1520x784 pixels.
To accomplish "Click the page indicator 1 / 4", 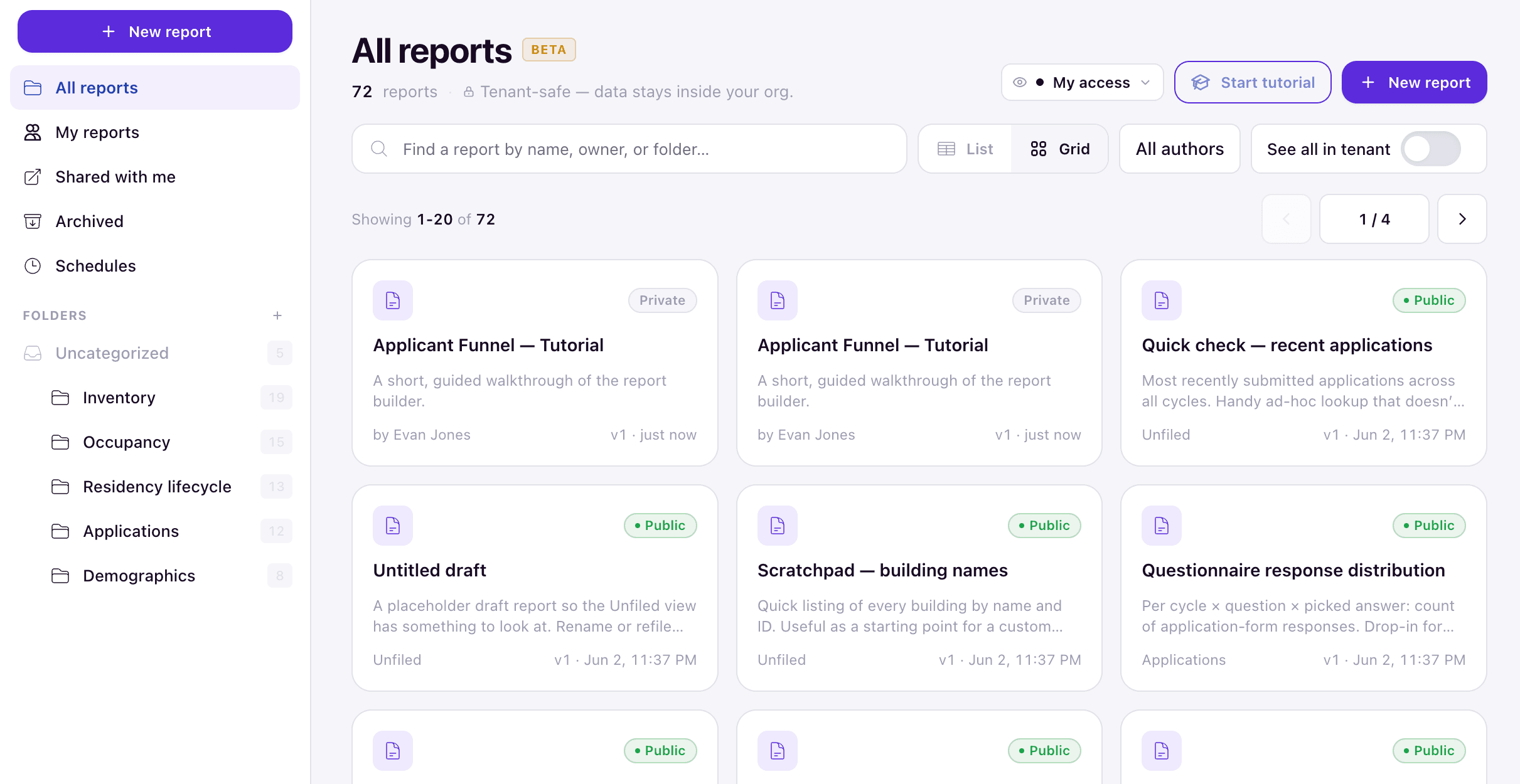I will click(1374, 219).
